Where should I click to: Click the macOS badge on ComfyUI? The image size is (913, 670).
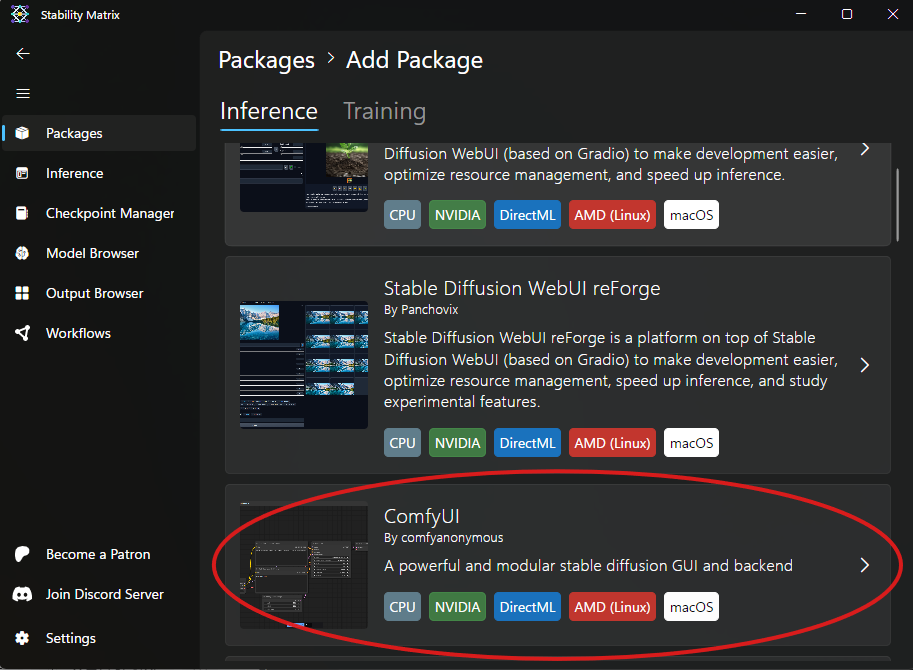pos(692,607)
